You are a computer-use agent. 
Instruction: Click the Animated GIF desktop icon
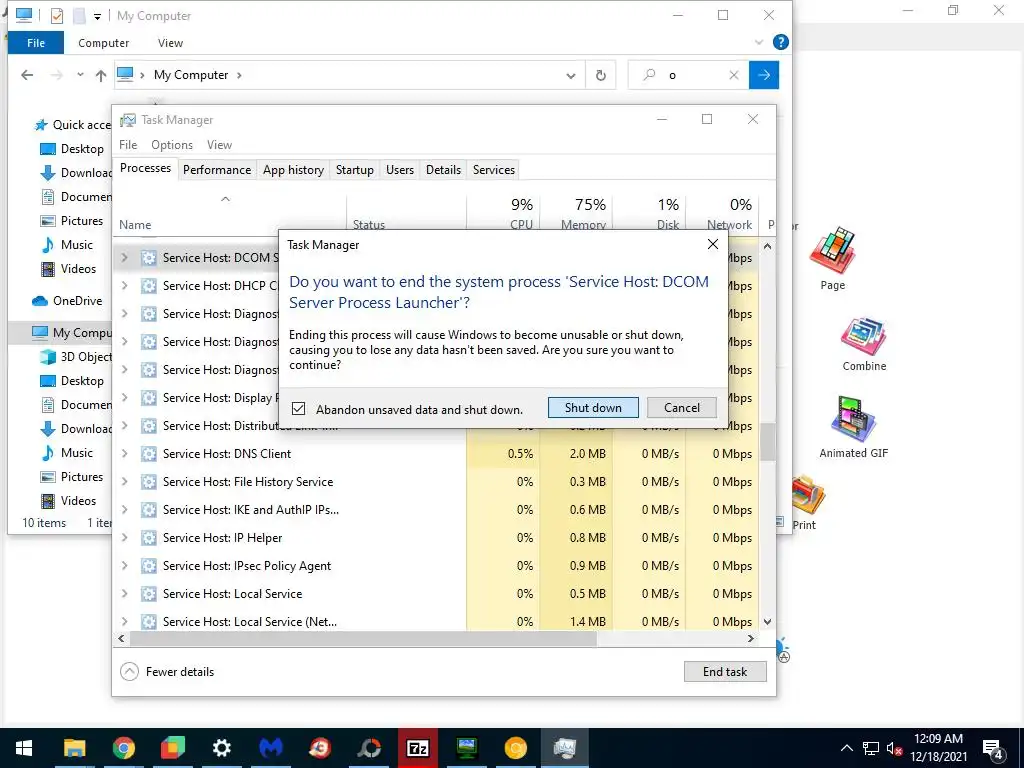tap(853, 427)
